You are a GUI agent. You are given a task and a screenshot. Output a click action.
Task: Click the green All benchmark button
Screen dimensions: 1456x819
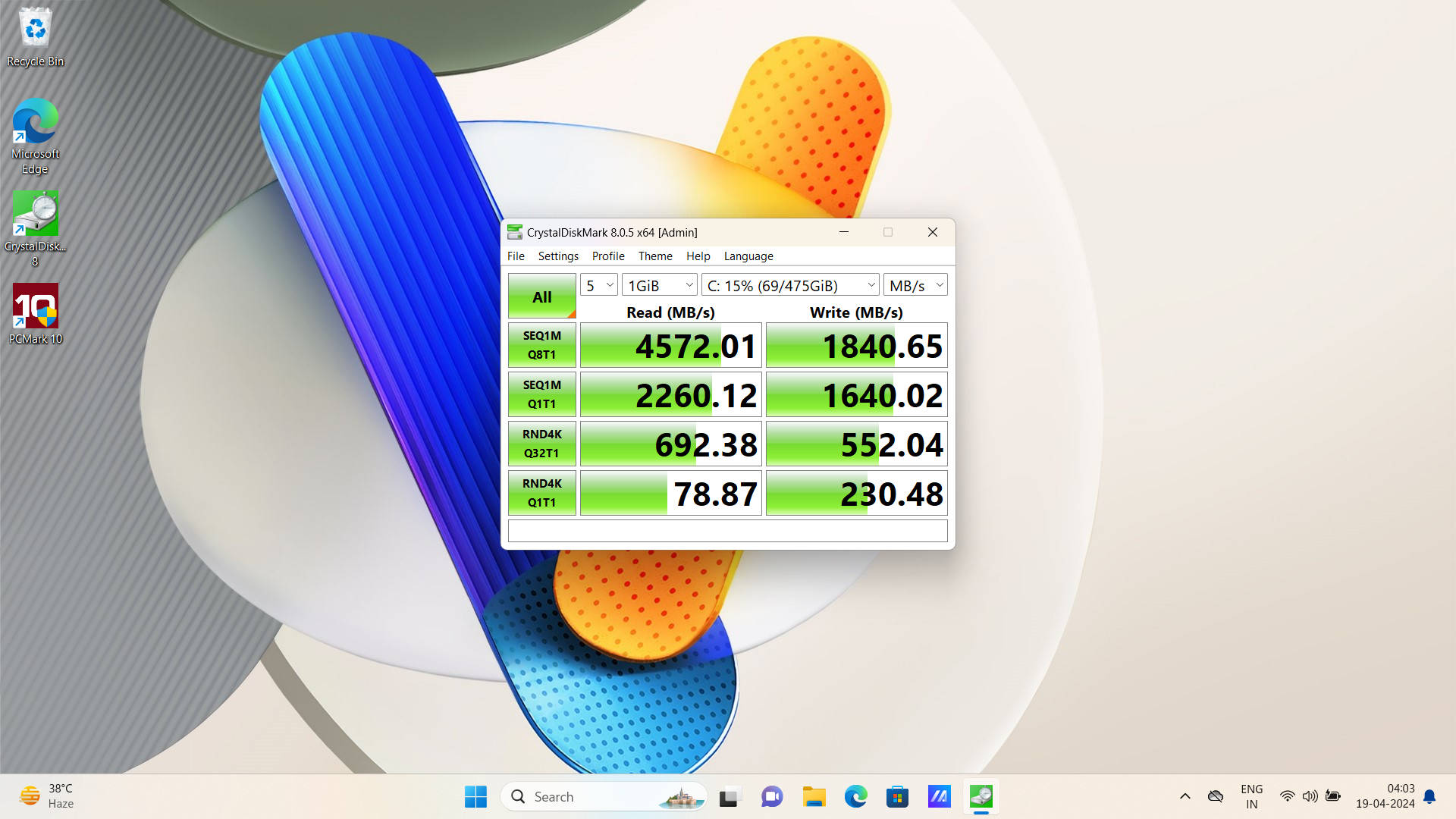click(x=541, y=297)
